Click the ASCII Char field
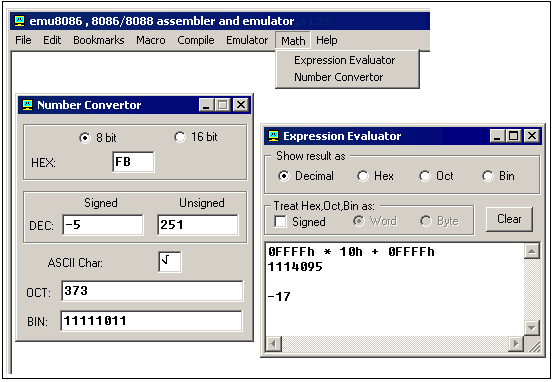This screenshot has height=382, width=555. [170, 262]
